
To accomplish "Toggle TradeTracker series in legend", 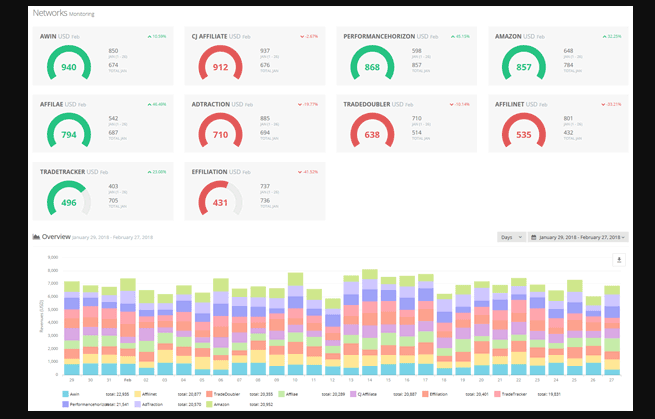I will (x=498, y=394).
